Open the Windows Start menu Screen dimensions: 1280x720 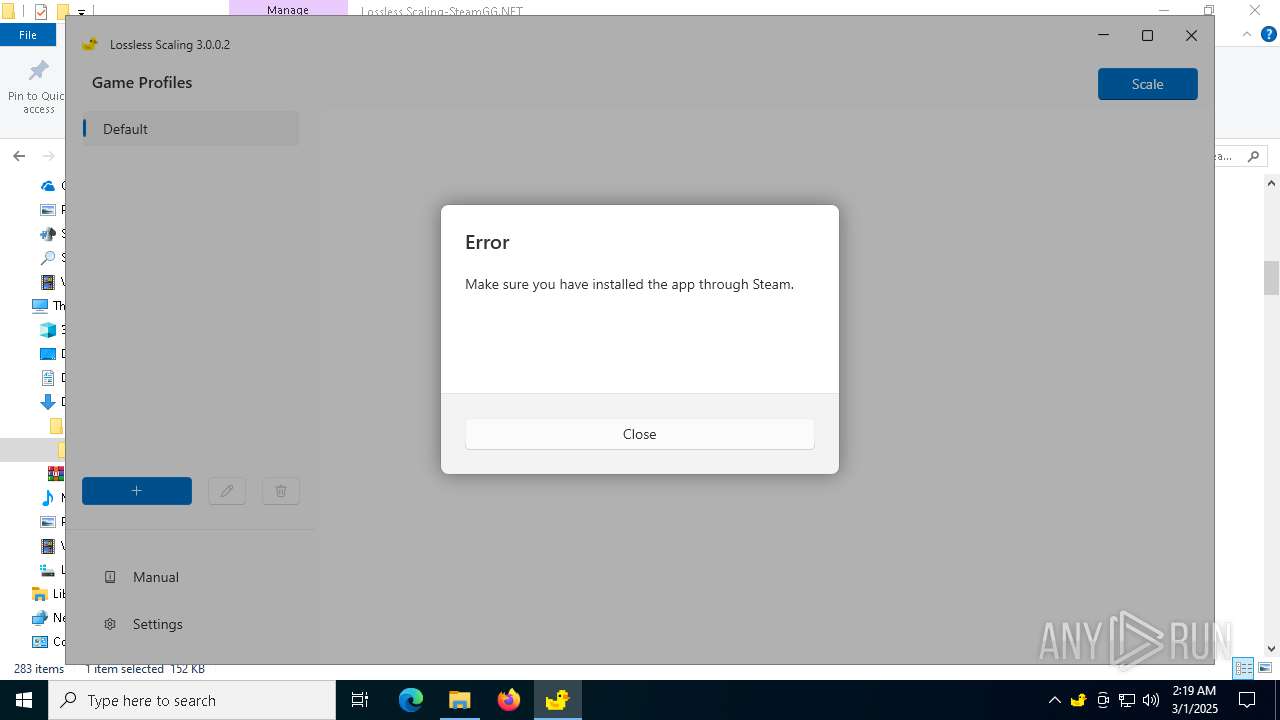tap(24, 700)
